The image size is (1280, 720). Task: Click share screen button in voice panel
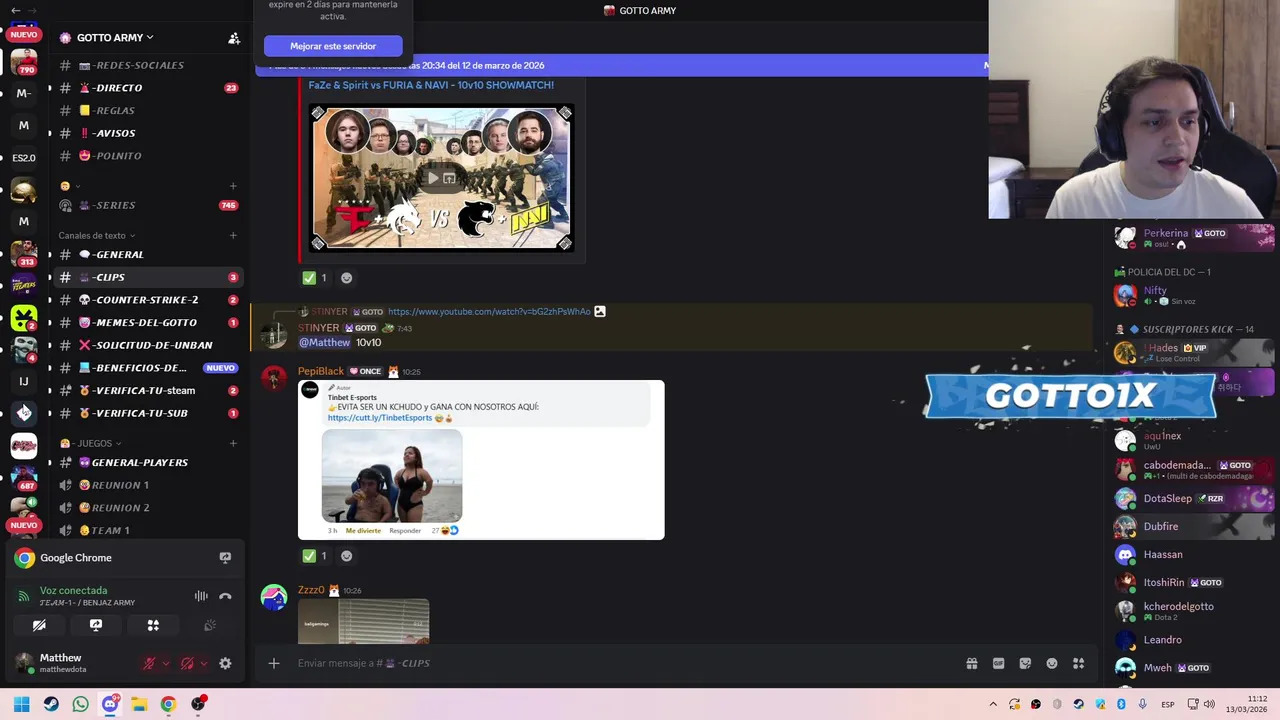96,625
